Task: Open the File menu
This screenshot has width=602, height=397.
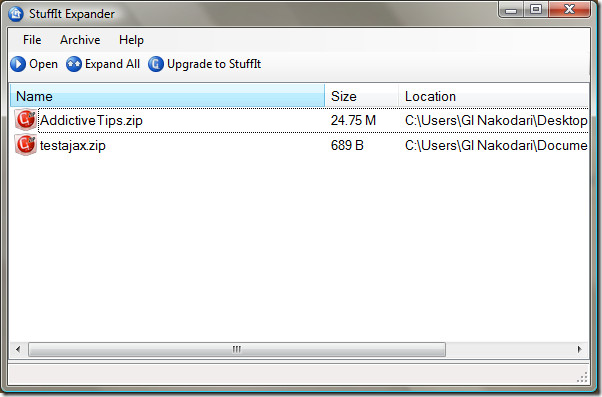Action: point(32,40)
